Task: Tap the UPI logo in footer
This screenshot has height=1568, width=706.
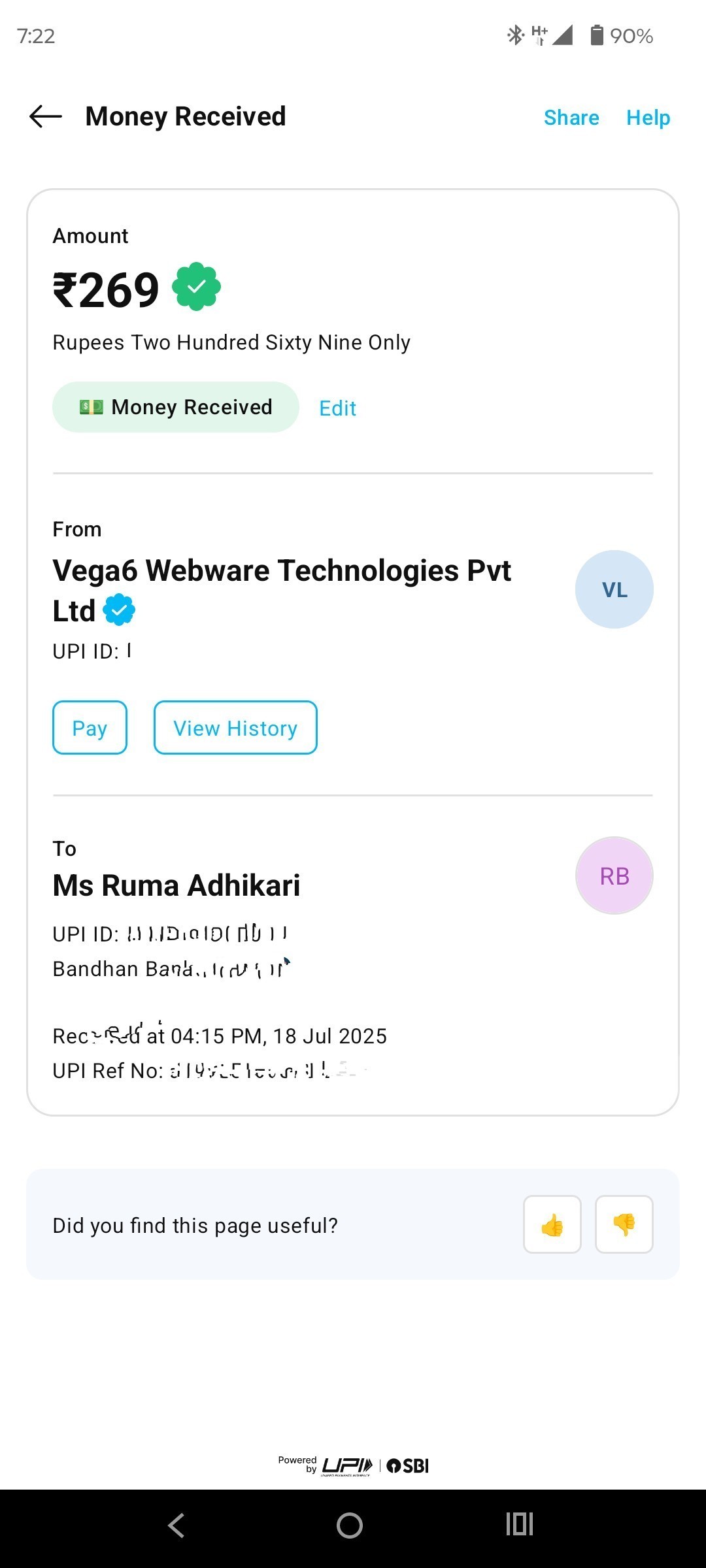Action: 347,1465
